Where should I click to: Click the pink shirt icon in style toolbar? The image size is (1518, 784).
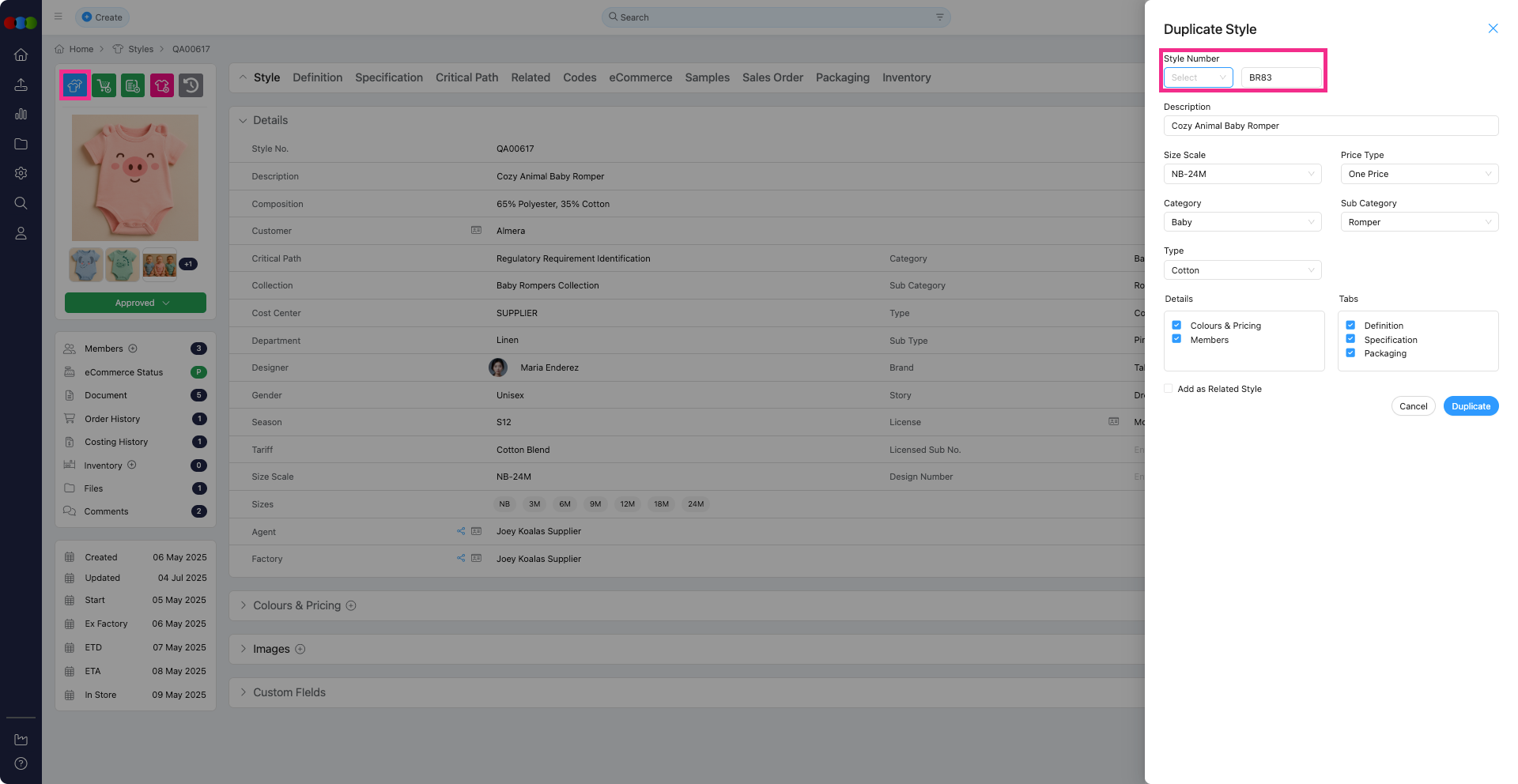[x=162, y=85]
